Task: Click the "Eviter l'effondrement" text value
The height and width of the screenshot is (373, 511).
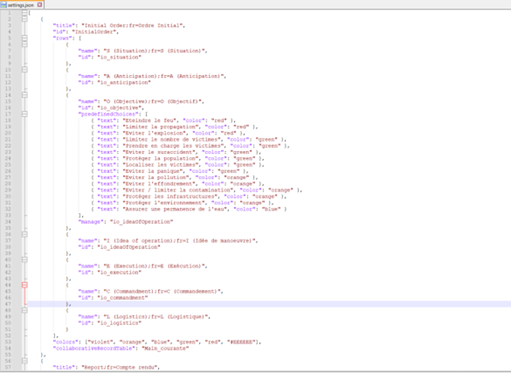Action: pos(158,184)
